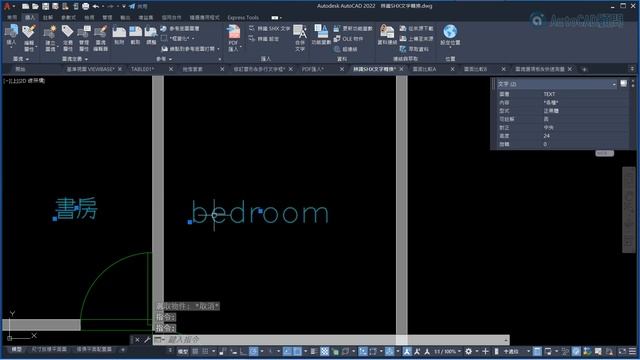The image size is (640, 360).
Task: Click the Combine Text icon
Action: (x=300, y=32)
